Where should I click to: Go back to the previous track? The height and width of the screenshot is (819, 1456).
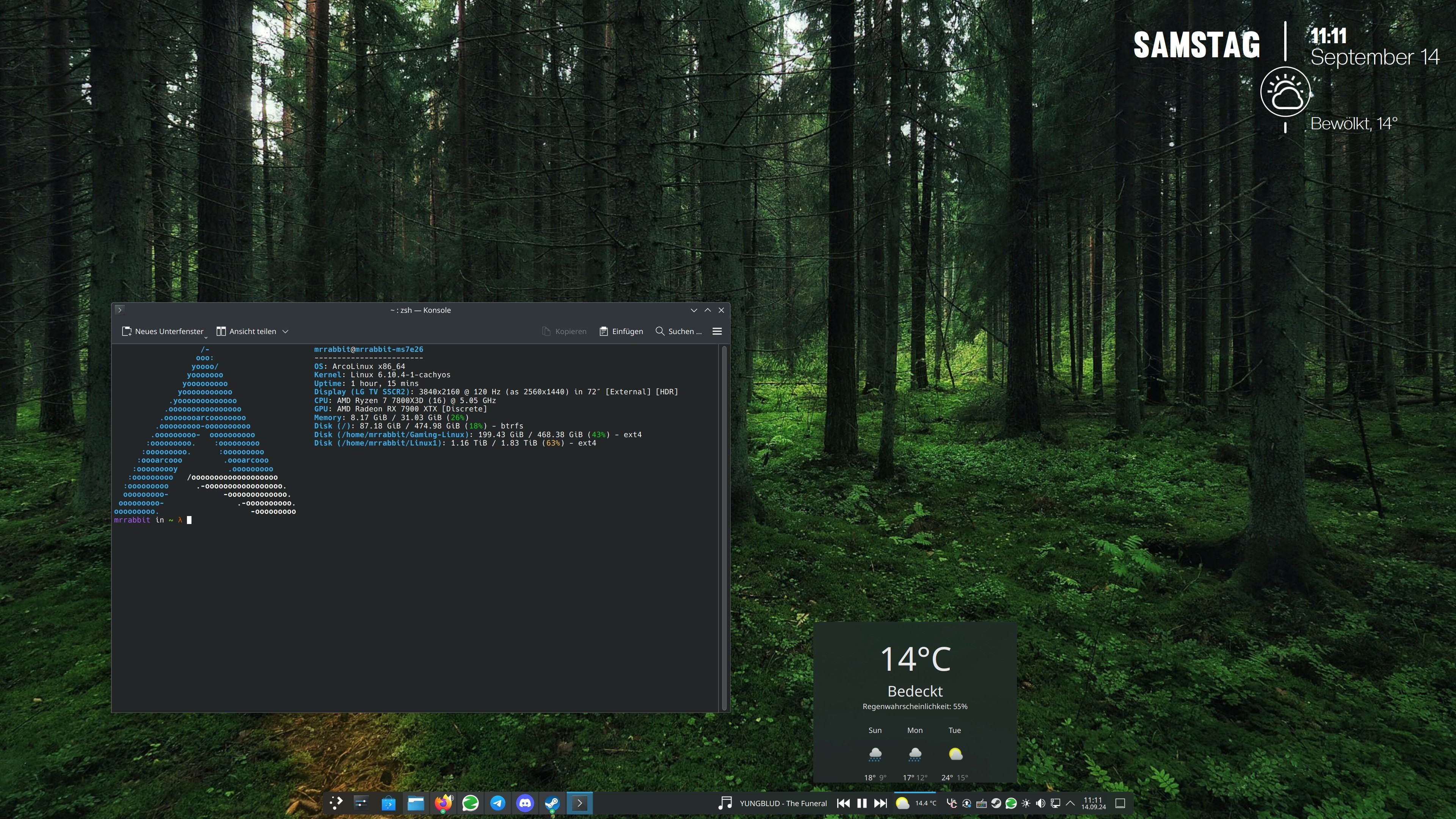(x=843, y=803)
